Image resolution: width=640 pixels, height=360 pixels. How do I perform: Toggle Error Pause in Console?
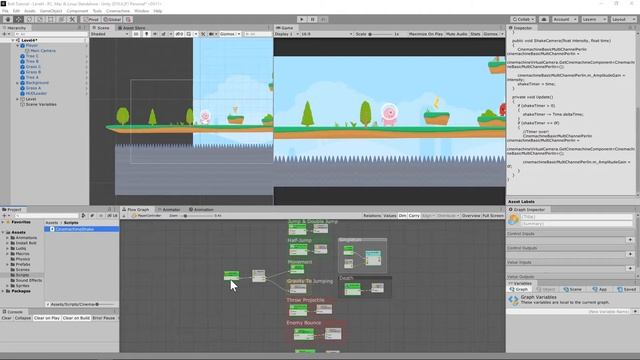[x=104, y=318]
